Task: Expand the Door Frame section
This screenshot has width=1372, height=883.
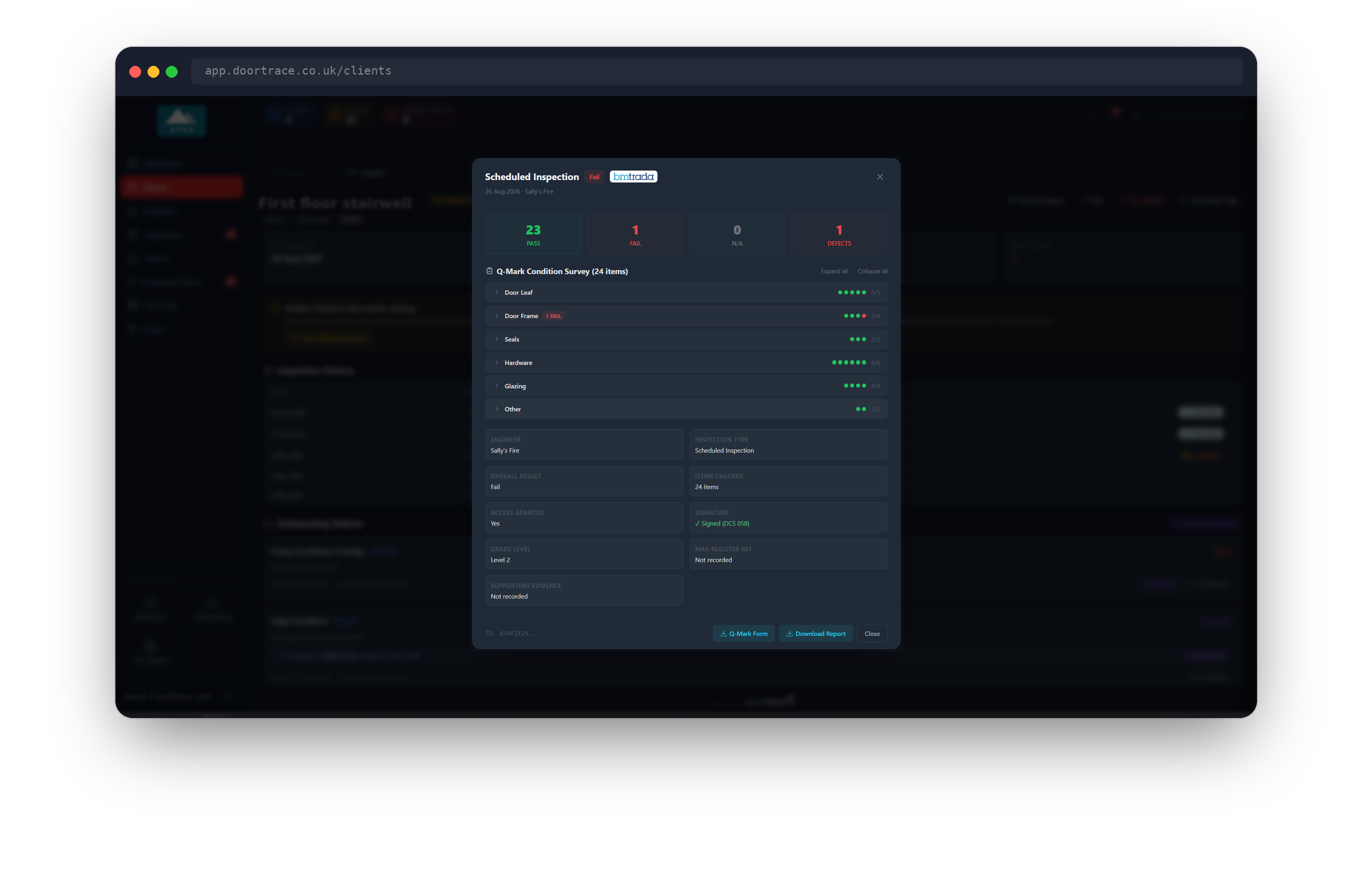Action: pyautogui.click(x=686, y=316)
